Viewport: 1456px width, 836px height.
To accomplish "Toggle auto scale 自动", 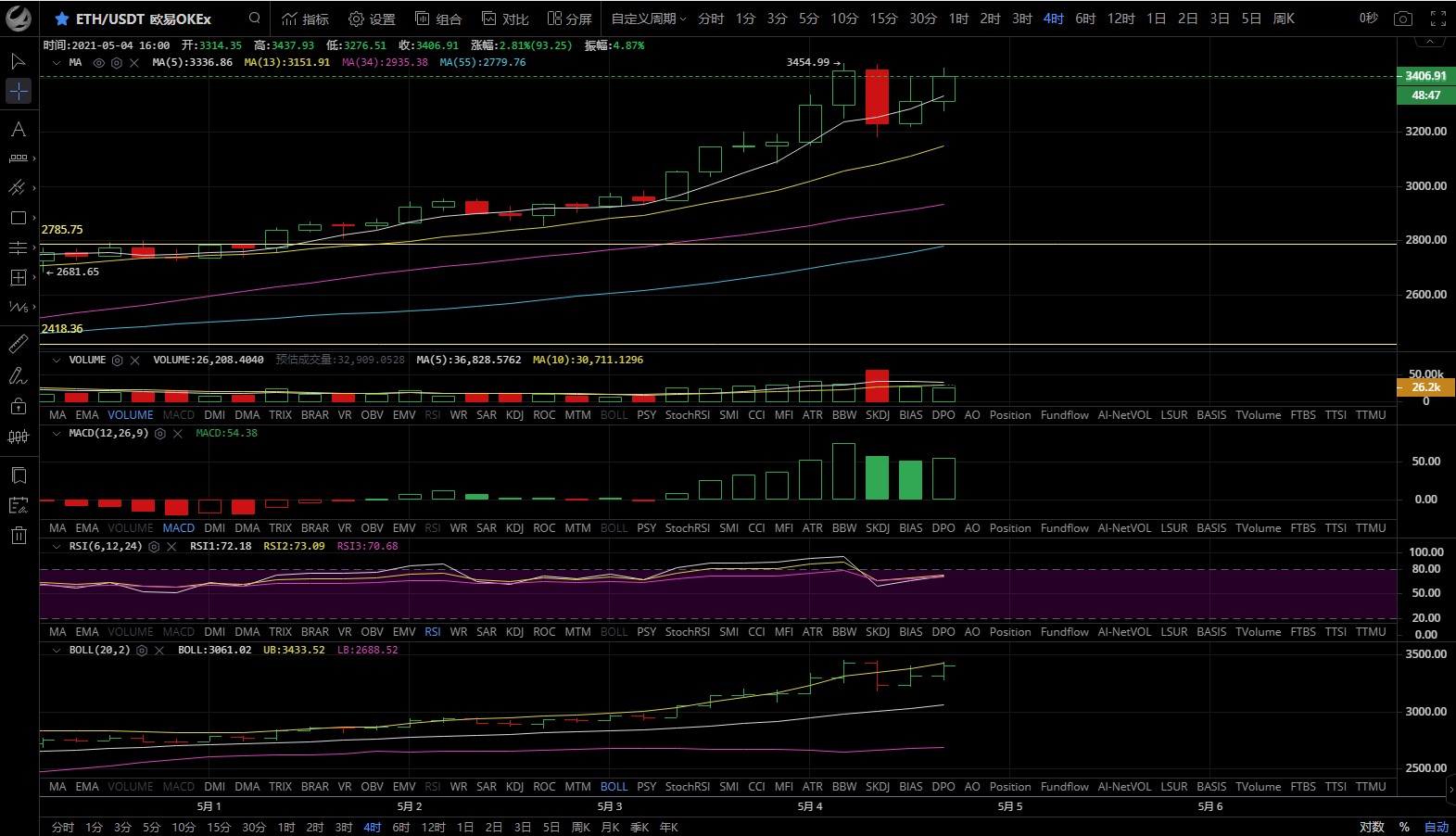I will pos(1437,827).
